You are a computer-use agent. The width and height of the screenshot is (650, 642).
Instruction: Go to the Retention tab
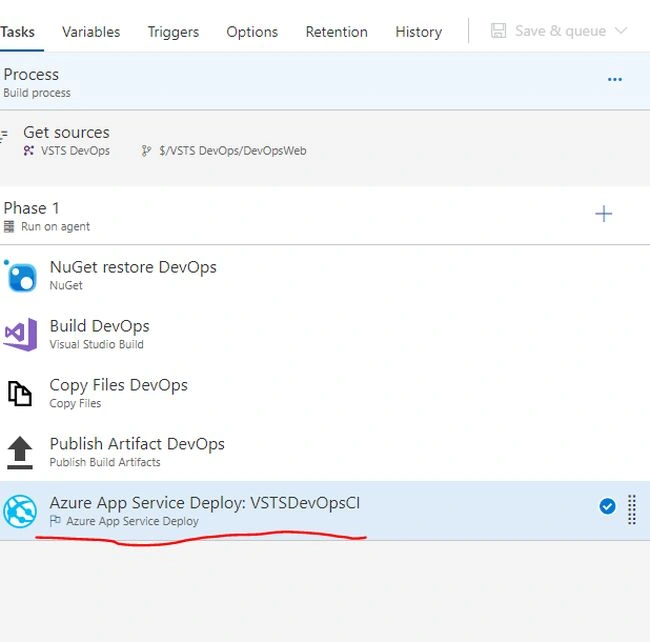337,32
